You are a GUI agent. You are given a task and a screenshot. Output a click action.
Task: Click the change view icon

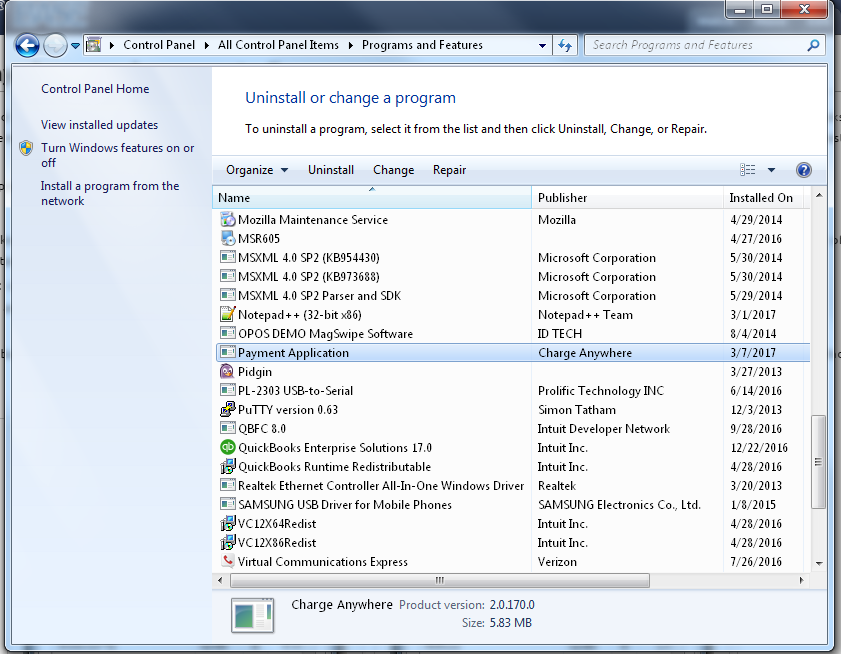coord(748,170)
